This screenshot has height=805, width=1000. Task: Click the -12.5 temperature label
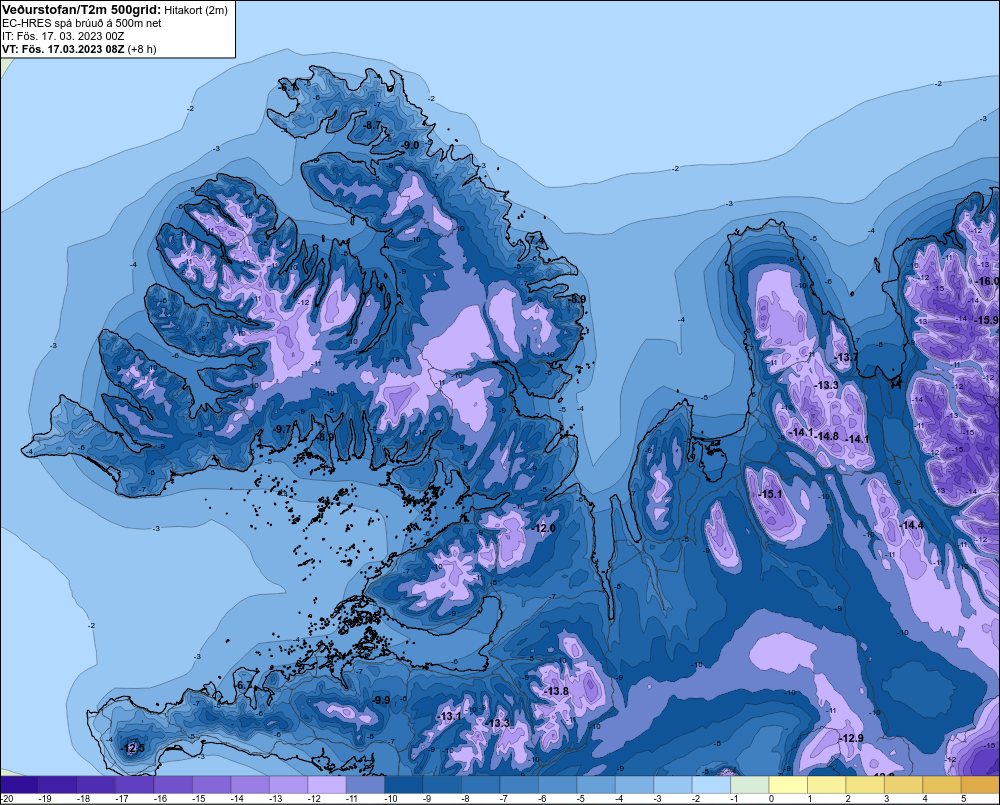coord(133,748)
